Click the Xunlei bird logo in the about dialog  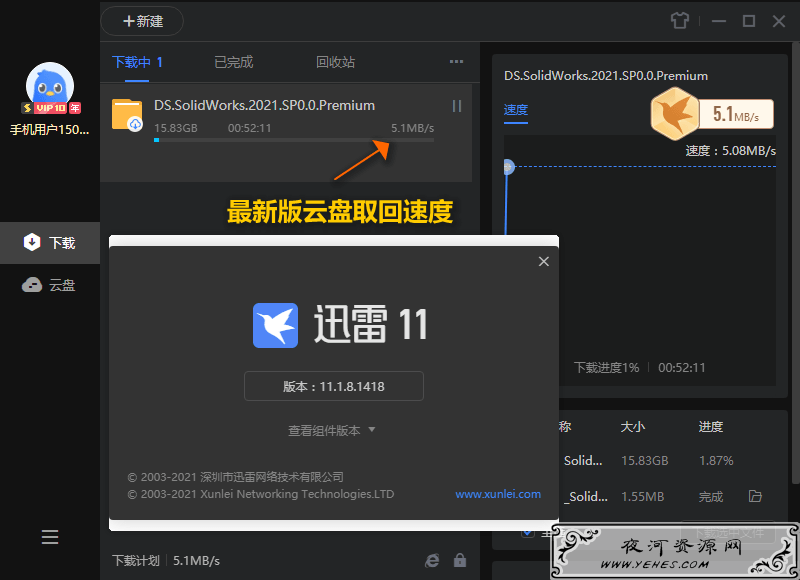276,325
